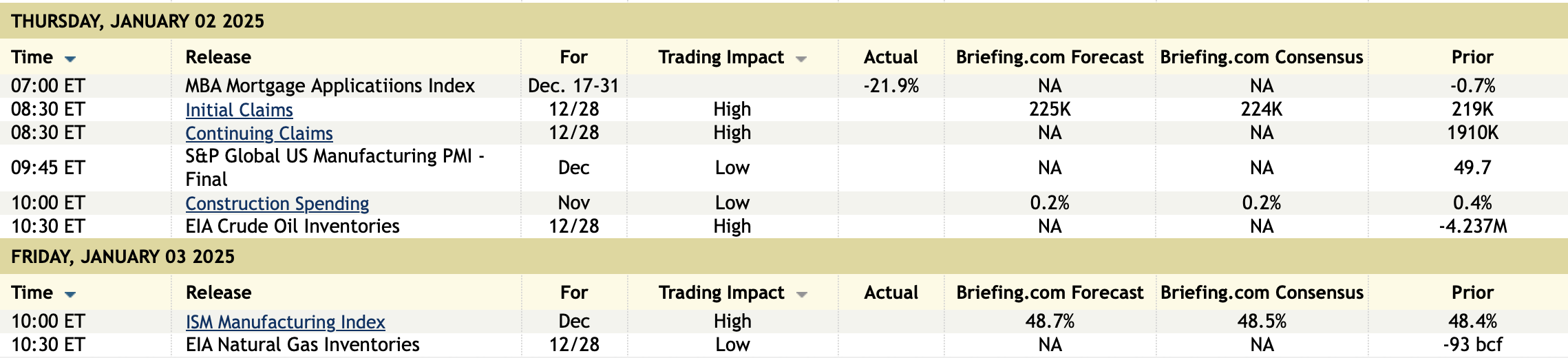Screen dimensions: 1568x358
Task: Click the Time sort arrow under Thursday
Action: point(70,59)
